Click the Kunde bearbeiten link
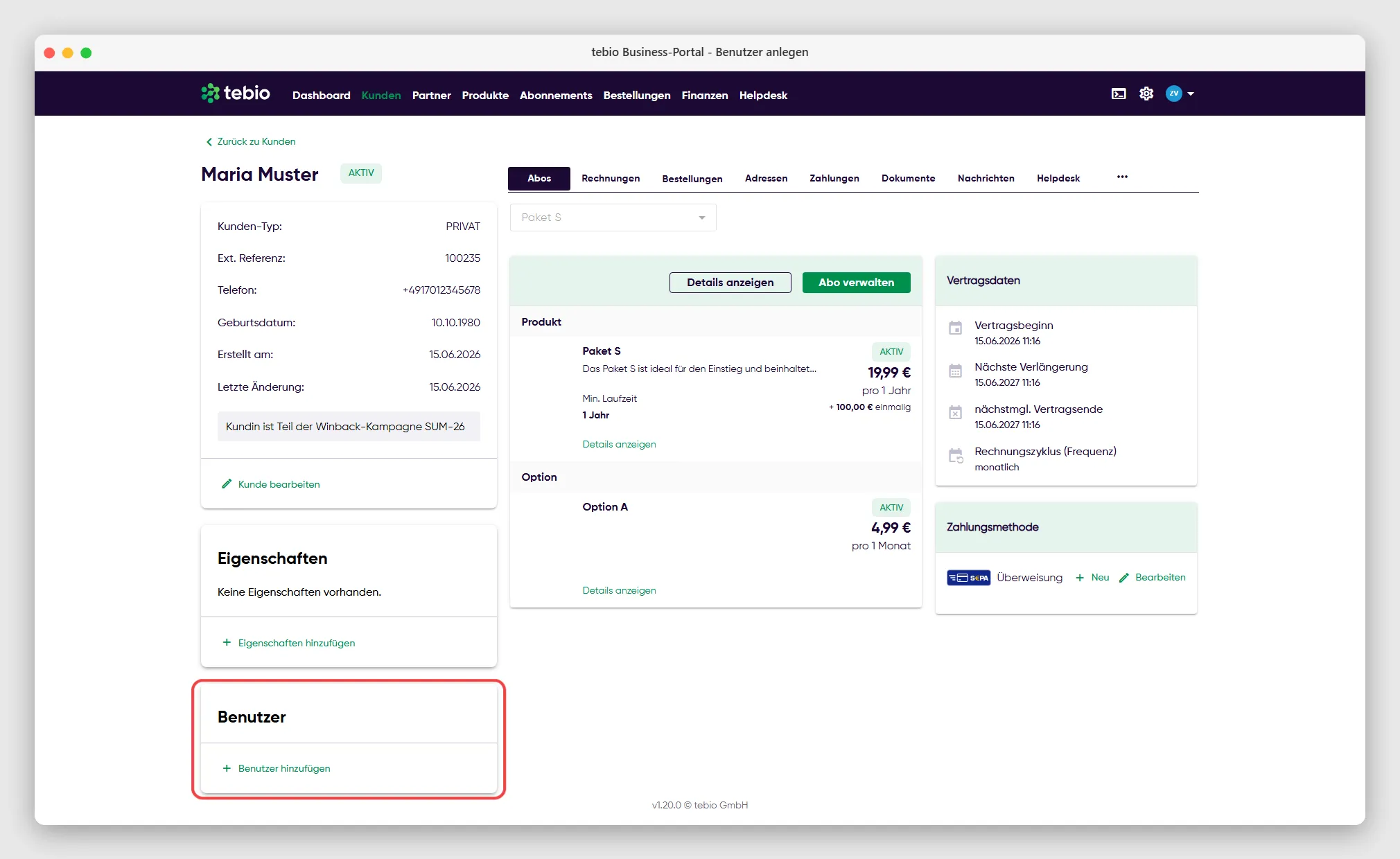This screenshot has width=1400, height=859. point(279,484)
